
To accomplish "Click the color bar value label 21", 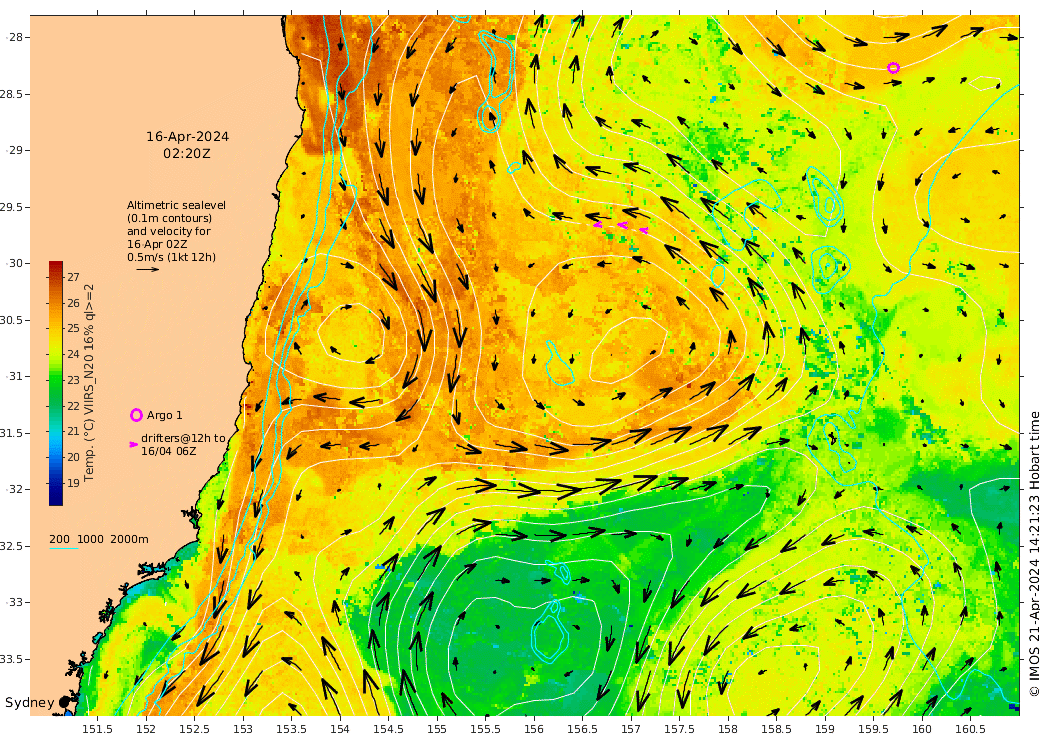I will click(73, 431).
